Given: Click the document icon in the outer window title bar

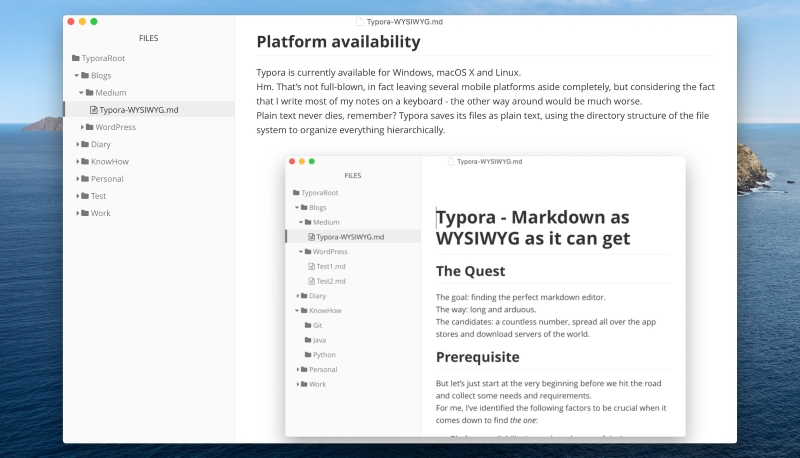Looking at the screenshot, I should tap(360, 21).
